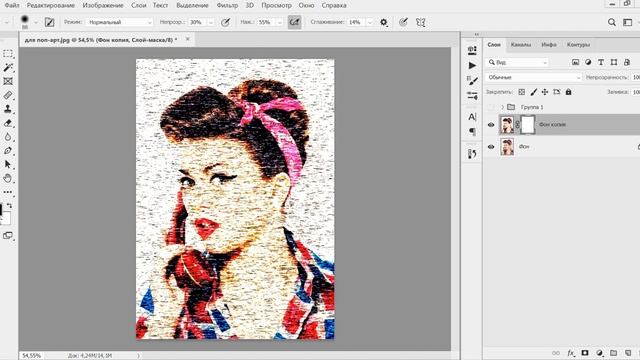Click the background white color swatch
The width and height of the screenshot is (640, 360).
pyautogui.click(x=6, y=218)
